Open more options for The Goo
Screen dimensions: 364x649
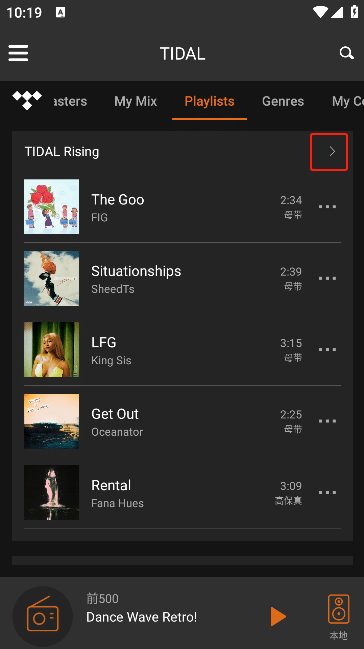click(328, 207)
